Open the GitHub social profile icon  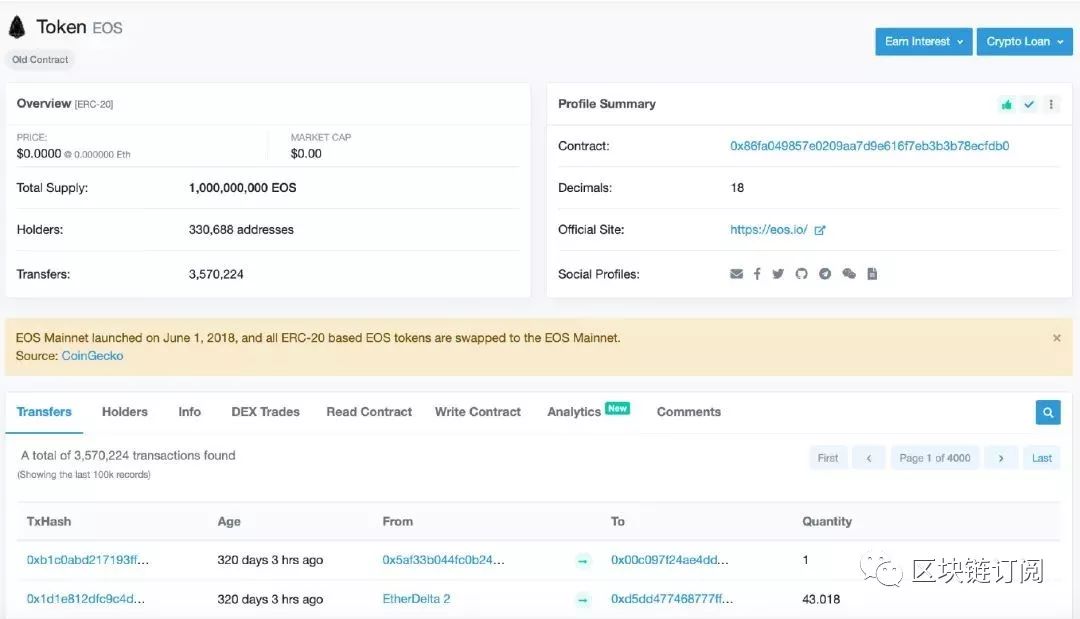[x=801, y=274]
